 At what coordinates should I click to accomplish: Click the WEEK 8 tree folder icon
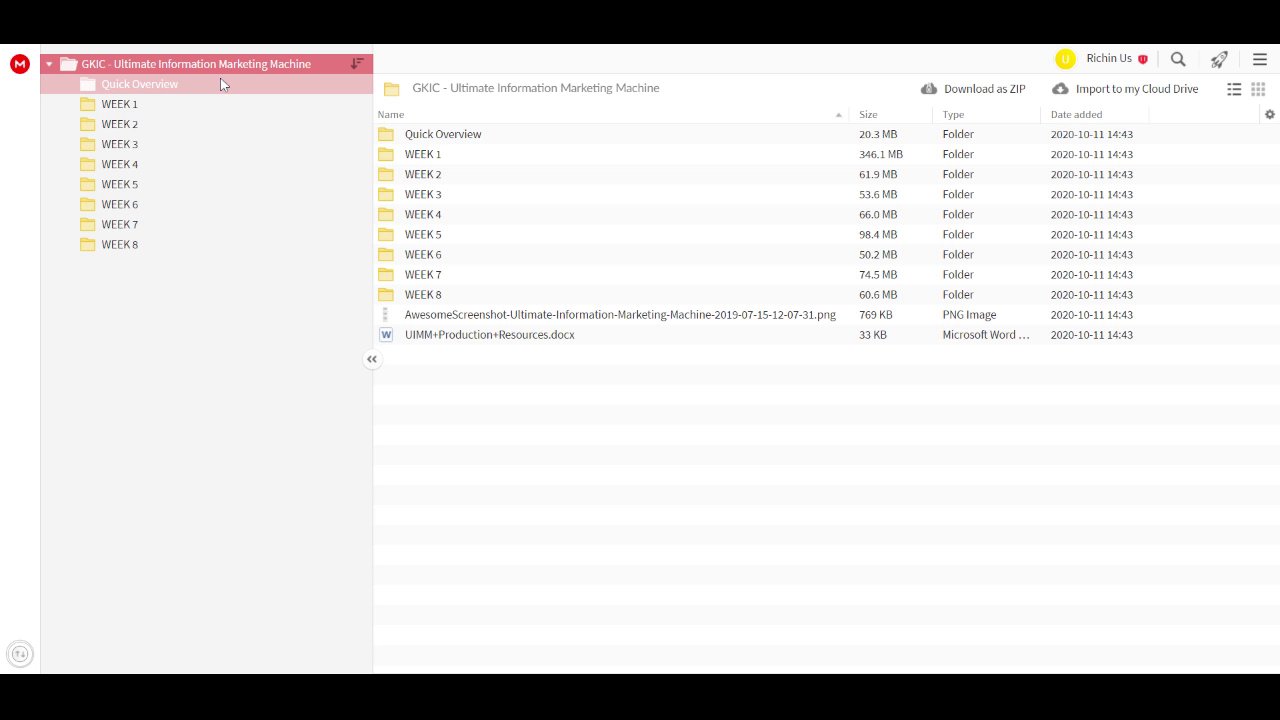coord(88,244)
